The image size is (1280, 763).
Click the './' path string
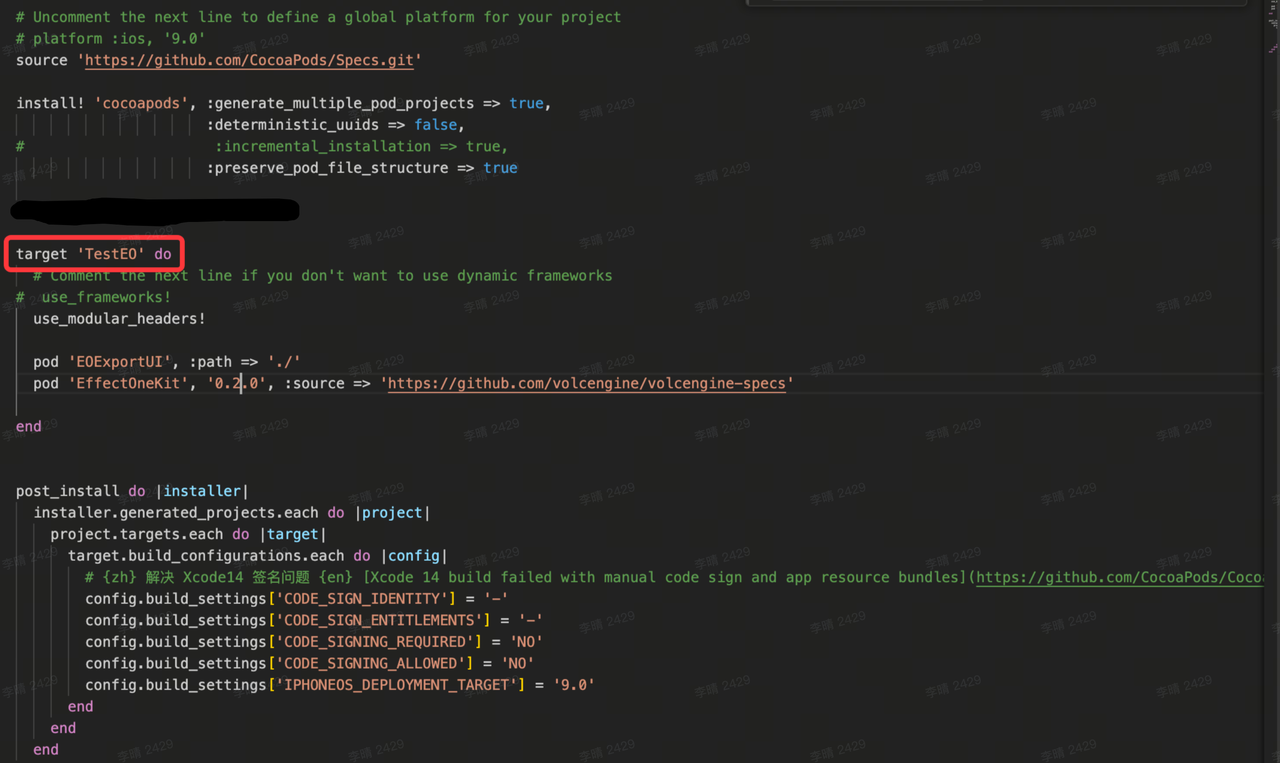coord(284,361)
